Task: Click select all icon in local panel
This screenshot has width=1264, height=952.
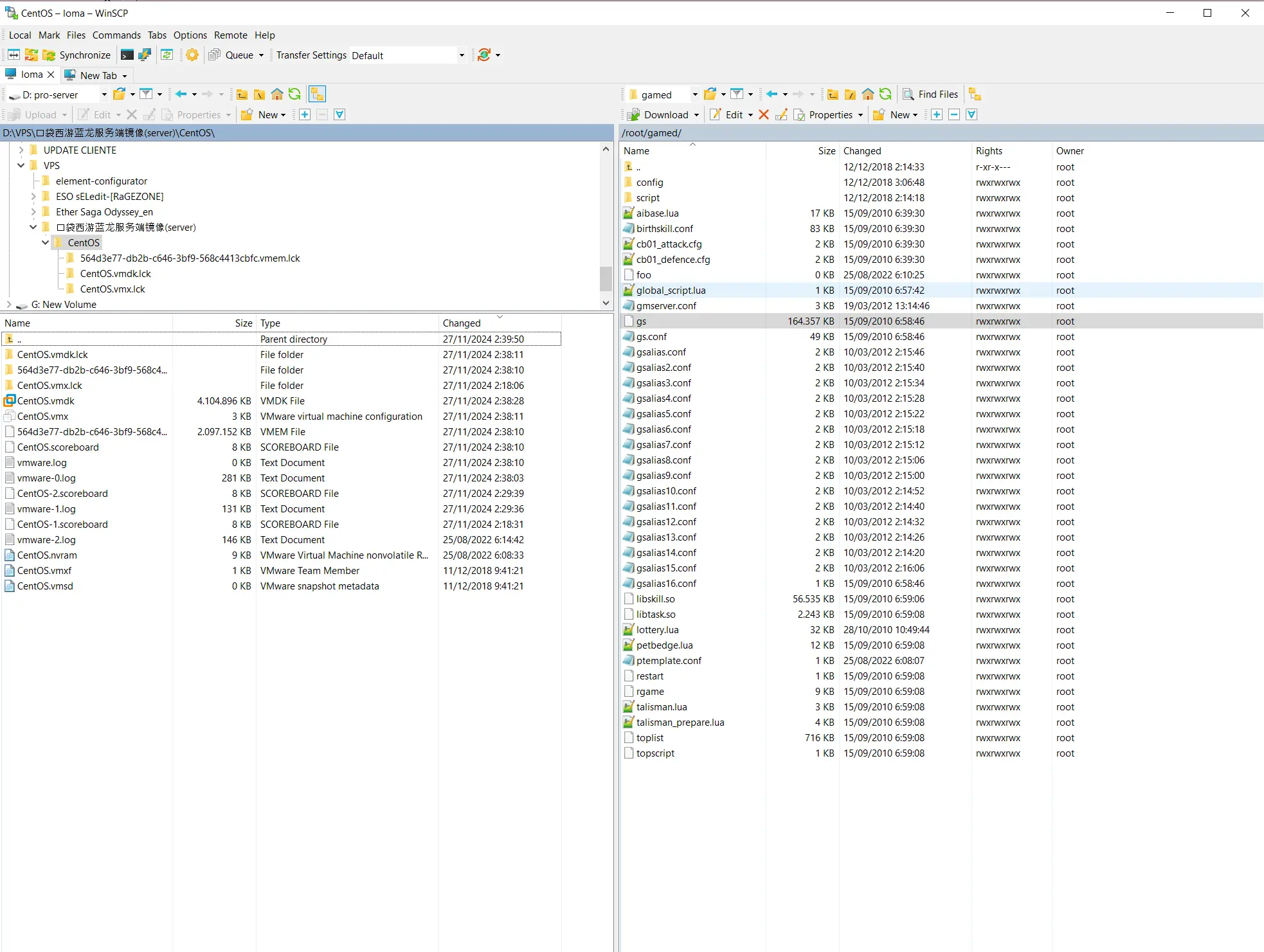Action: [340, 114]
